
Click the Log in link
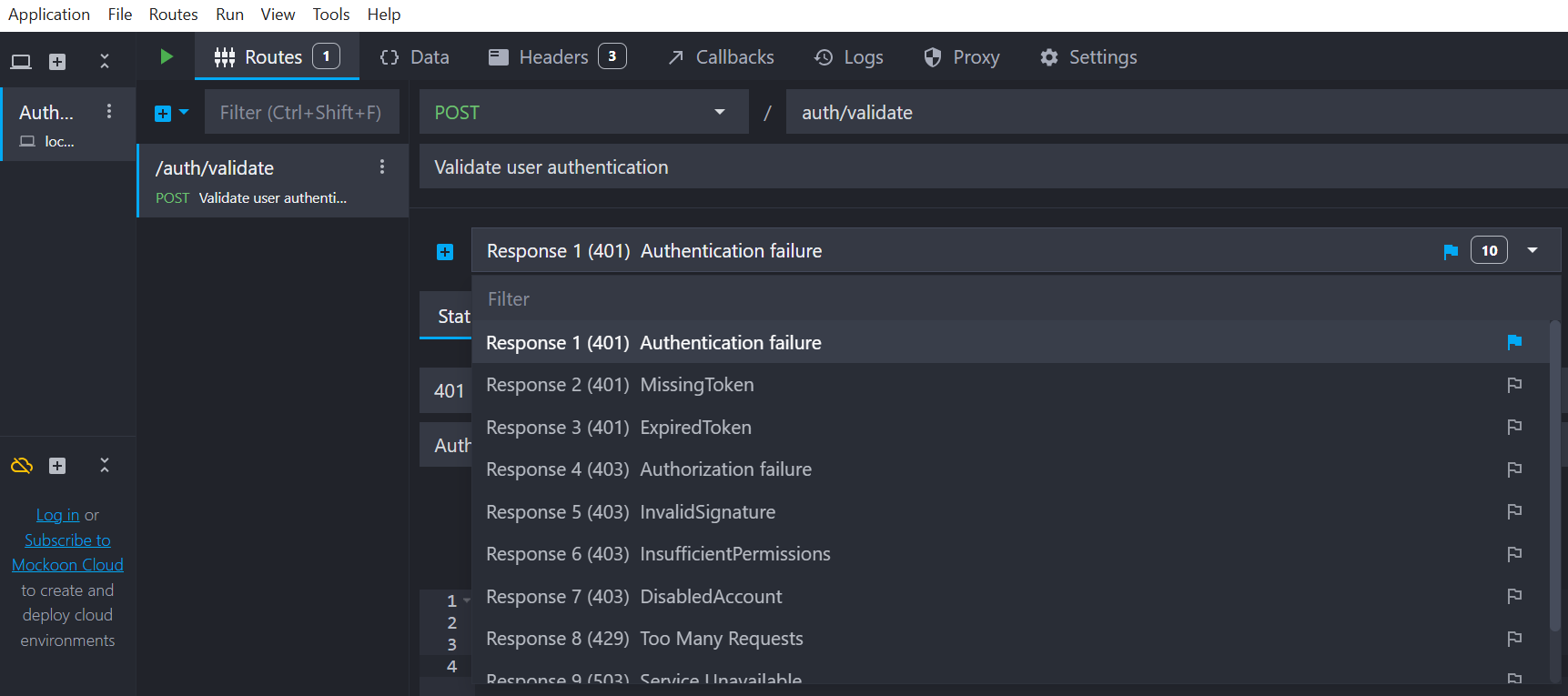pyautogui.click(x=57, y=515)
